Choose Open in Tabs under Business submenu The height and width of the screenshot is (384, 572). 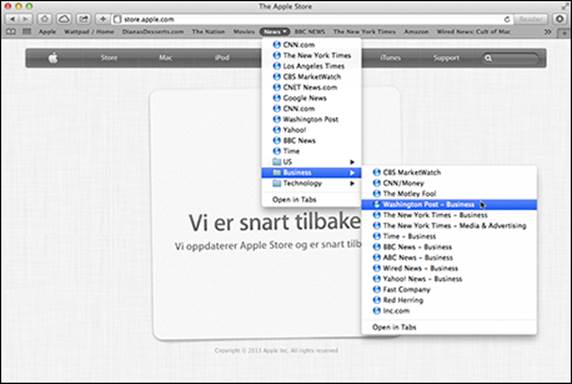pyautogui.click(x=394, y=327)
